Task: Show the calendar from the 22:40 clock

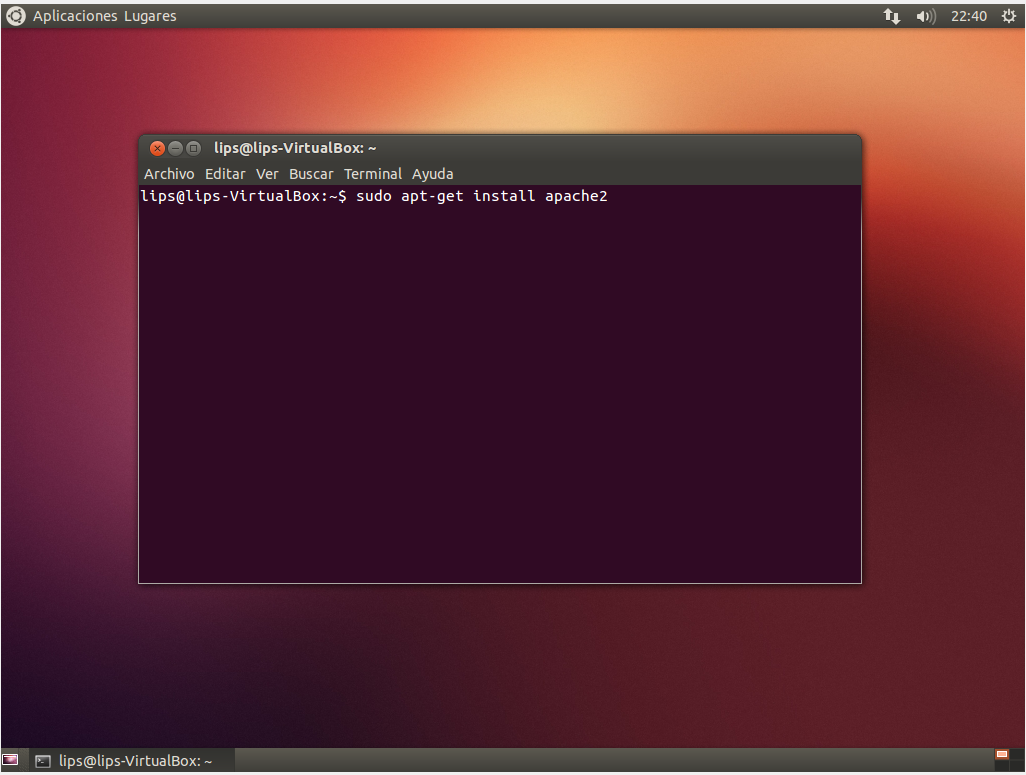Action: (x=969, y=16)
